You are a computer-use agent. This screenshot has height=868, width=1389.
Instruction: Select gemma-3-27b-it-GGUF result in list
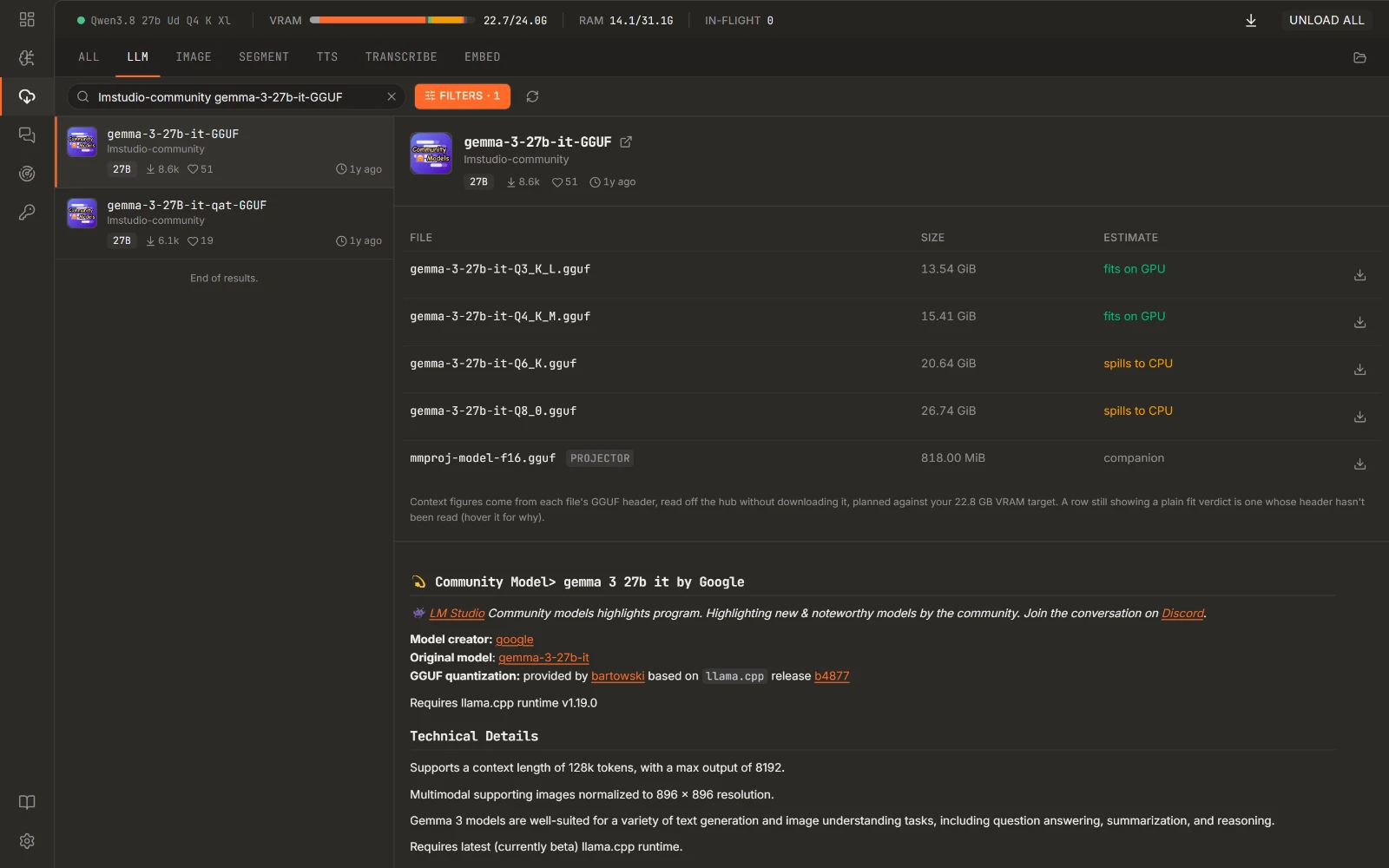coord(225,152)
